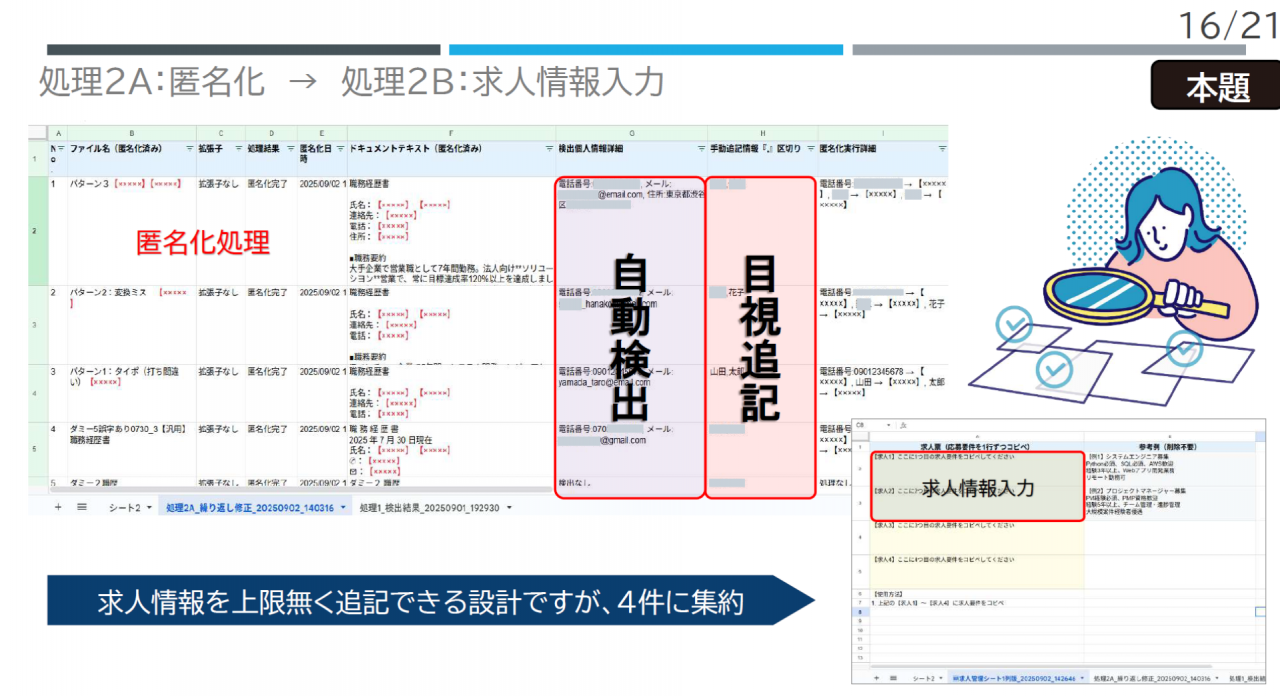Image resolution: width=1280 pixels, height=696 pixels.
Task: Click cell 【使用方法】 in right spreadsheet
Action: point(977,593)
